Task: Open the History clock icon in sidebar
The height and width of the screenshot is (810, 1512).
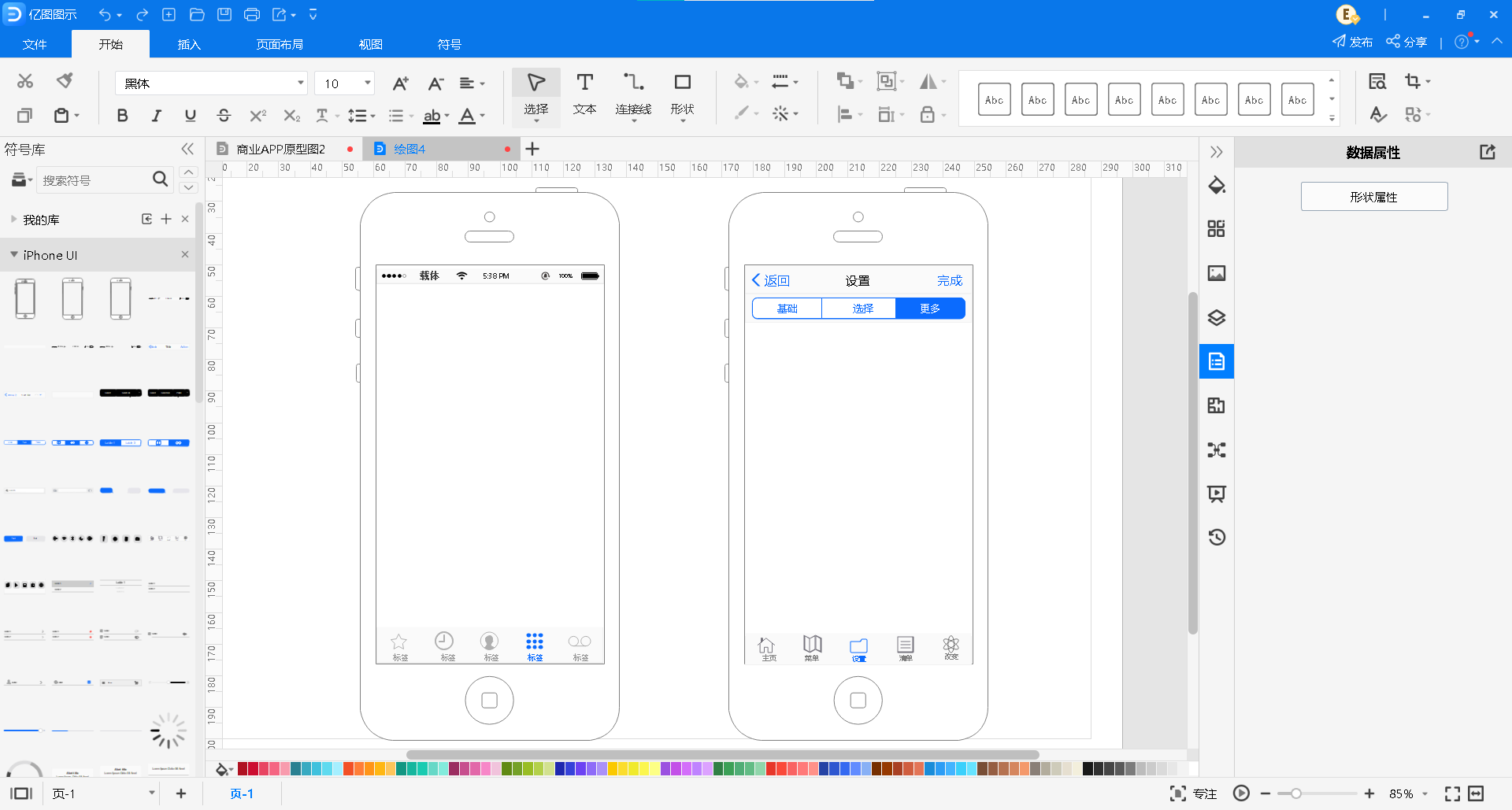Action: click(x=1217, y=538)
